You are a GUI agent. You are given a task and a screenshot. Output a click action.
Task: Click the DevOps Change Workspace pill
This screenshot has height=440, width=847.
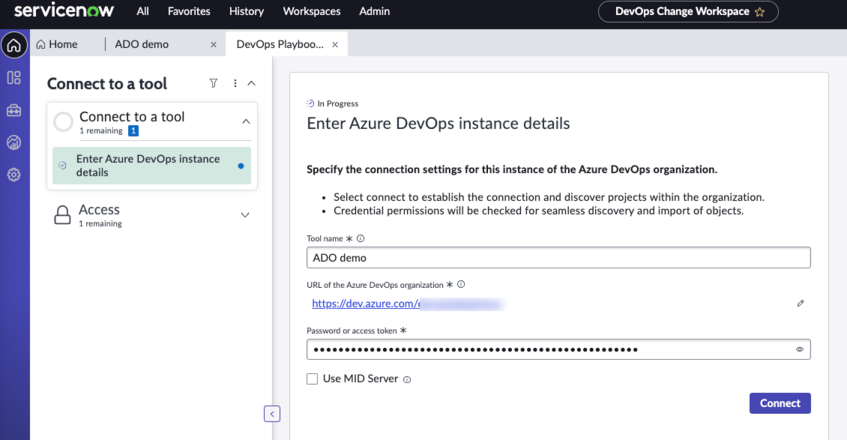[688, 12]
